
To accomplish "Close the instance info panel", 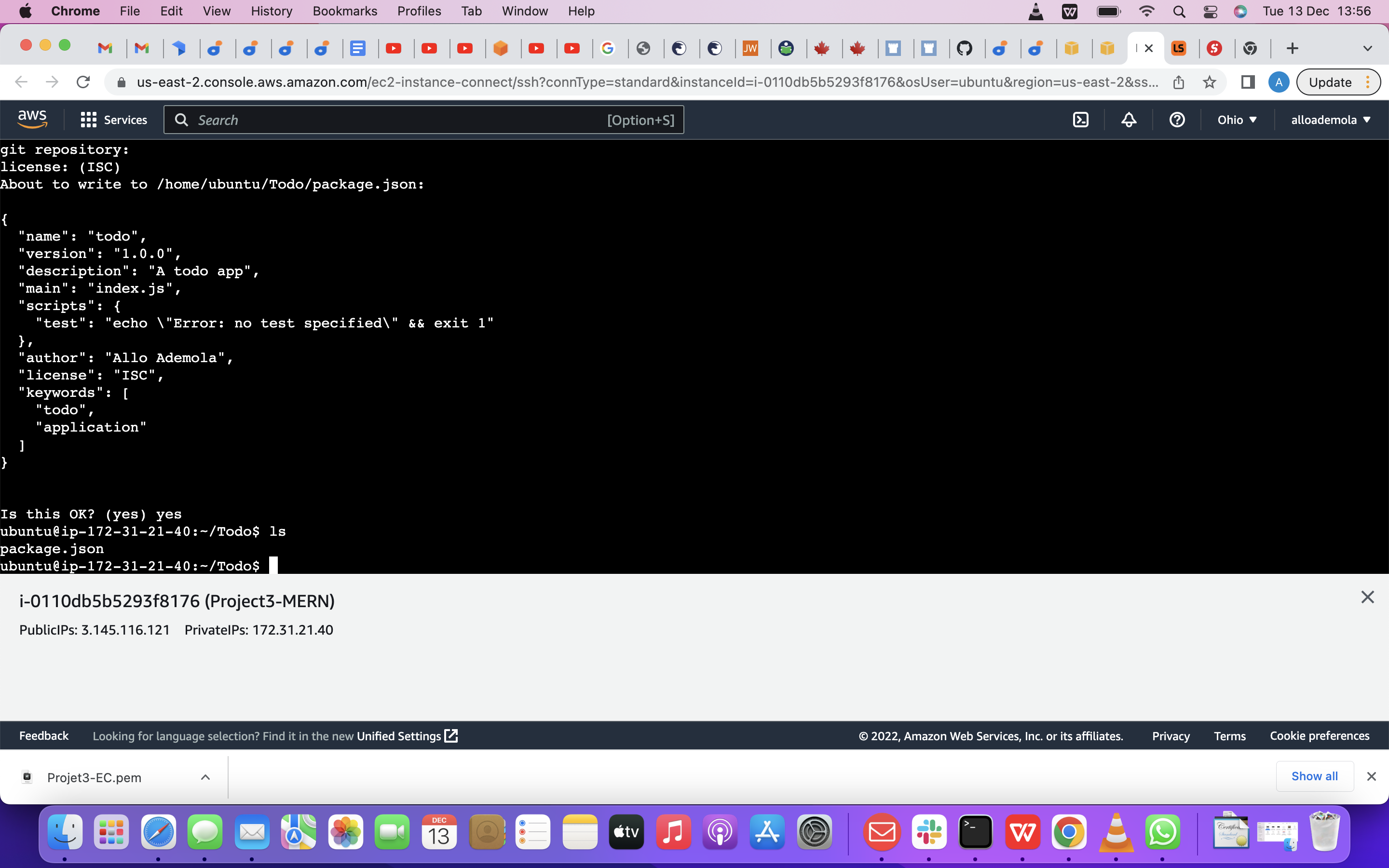I will click(x=1367, y=597).
